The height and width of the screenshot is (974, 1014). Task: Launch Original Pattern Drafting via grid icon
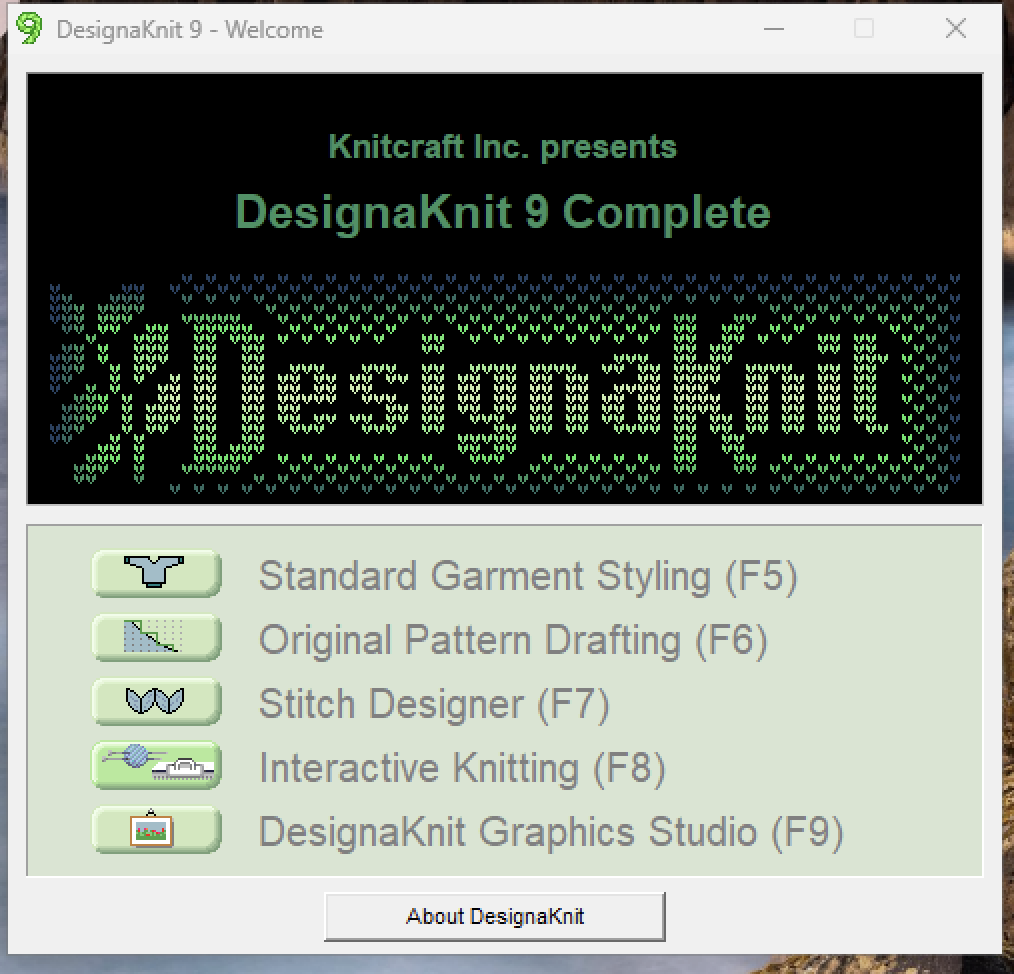(x=156, y=638)
